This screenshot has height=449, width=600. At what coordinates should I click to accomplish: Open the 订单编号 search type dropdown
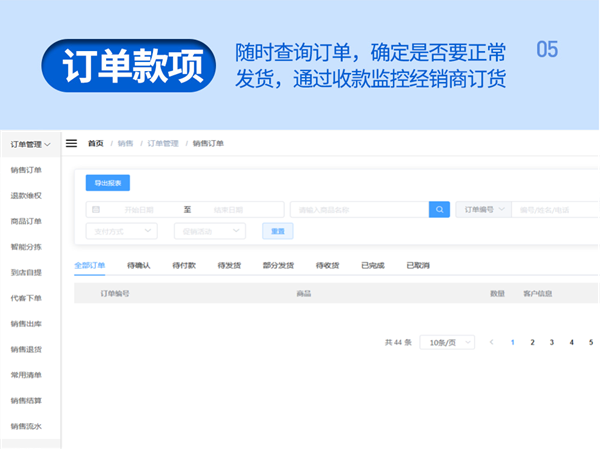point(484,209)
